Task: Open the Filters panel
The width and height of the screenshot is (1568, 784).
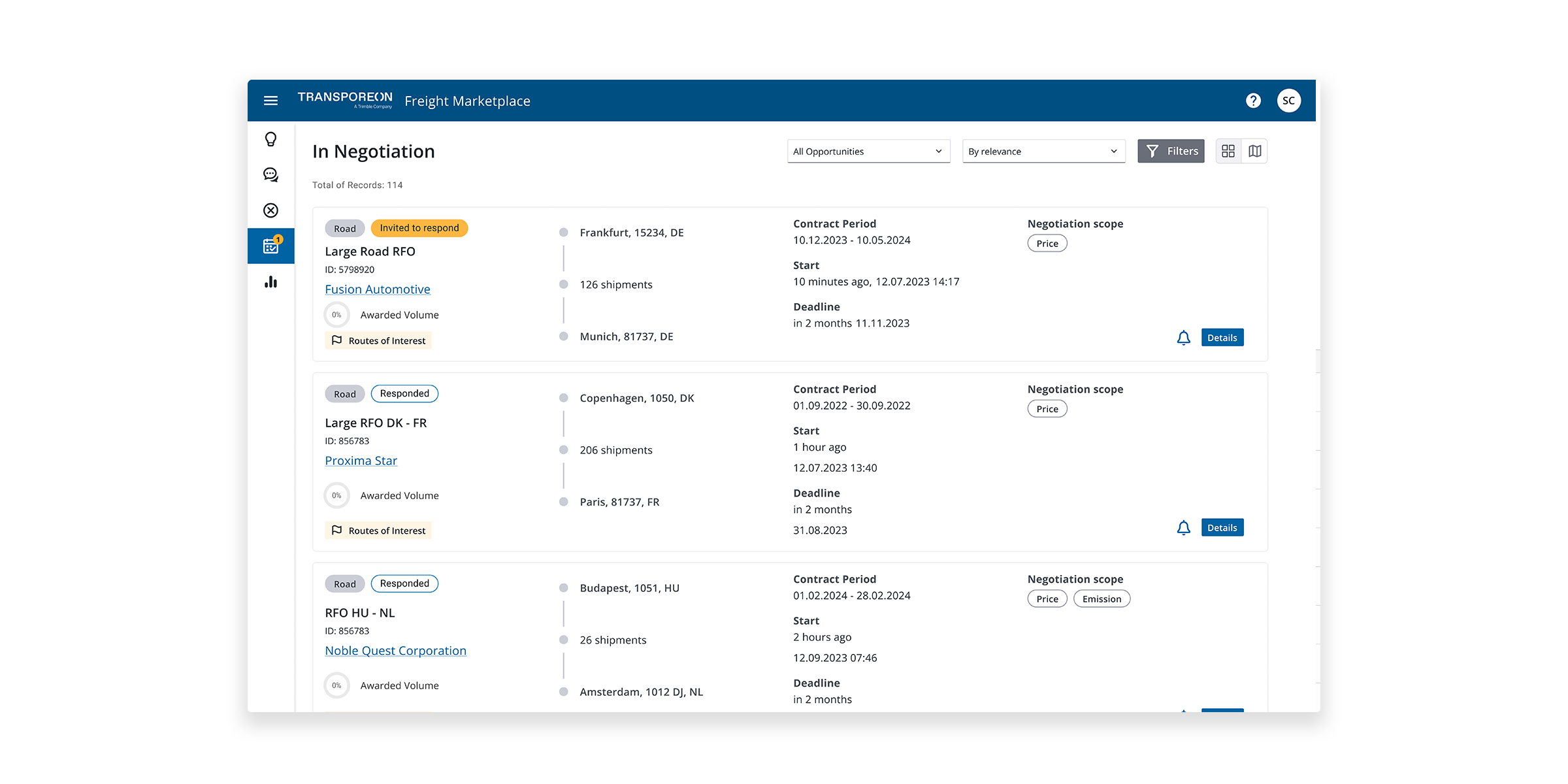Action: click(1171, 151)
